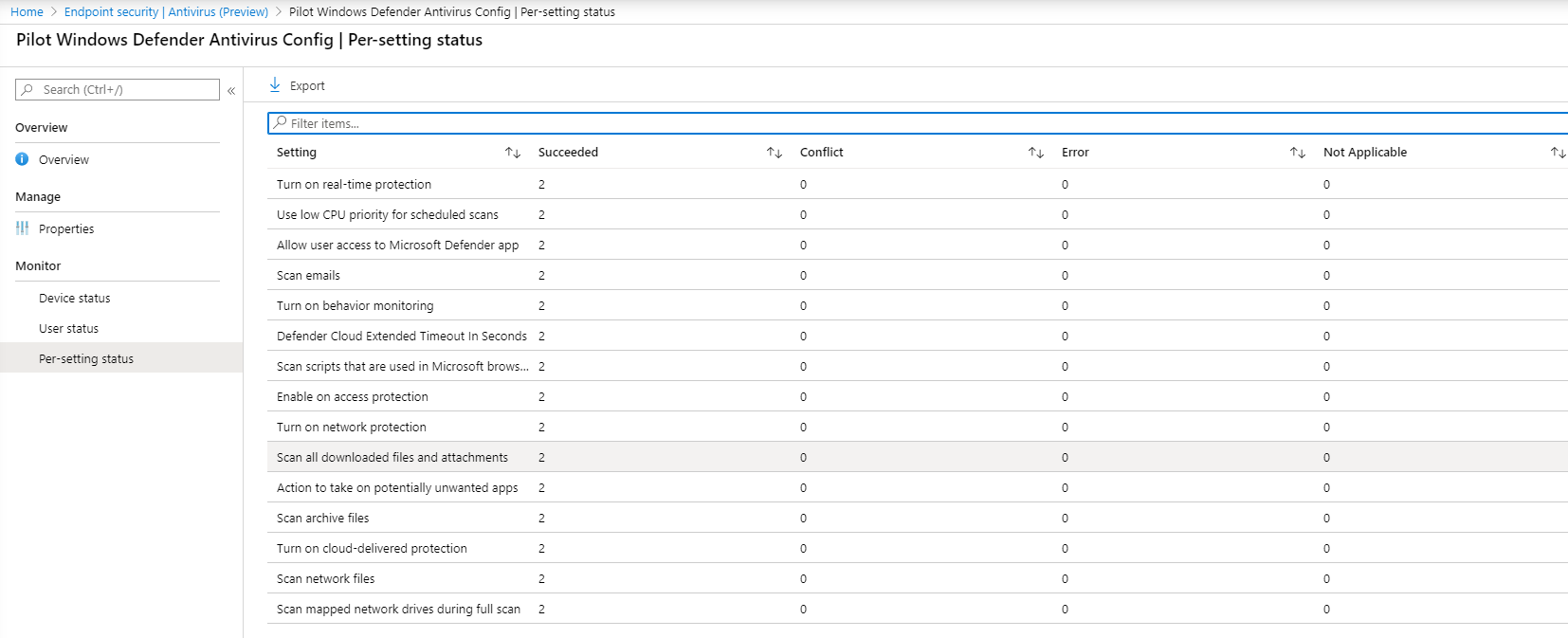Select Per-setting status menu item
This screenshot has height=638, width=1568.
[x=86, y=359]
